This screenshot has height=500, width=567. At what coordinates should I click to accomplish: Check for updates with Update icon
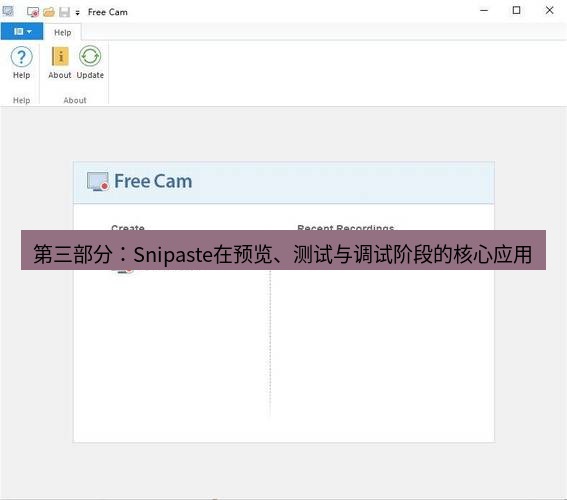click(x=90, y=56)
